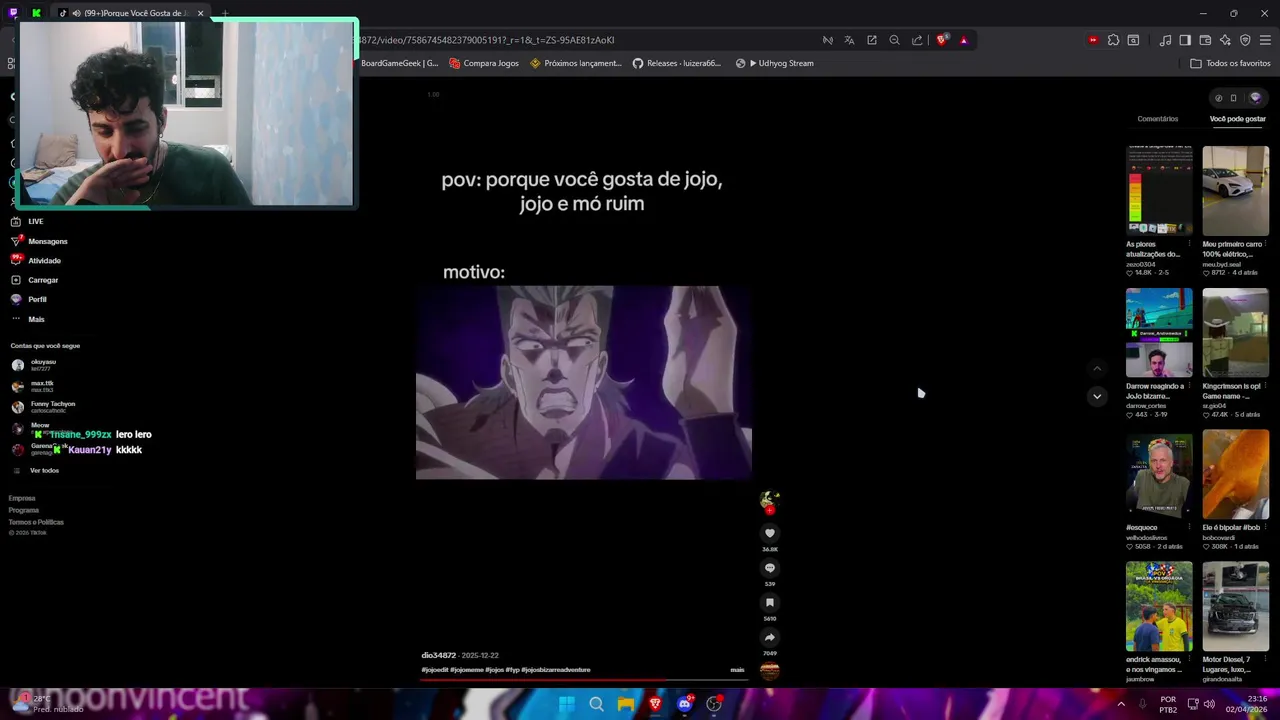This screenshot has height=720, width=1280.
Task: Follow the creator via the avatar icon
Action: 769,501
